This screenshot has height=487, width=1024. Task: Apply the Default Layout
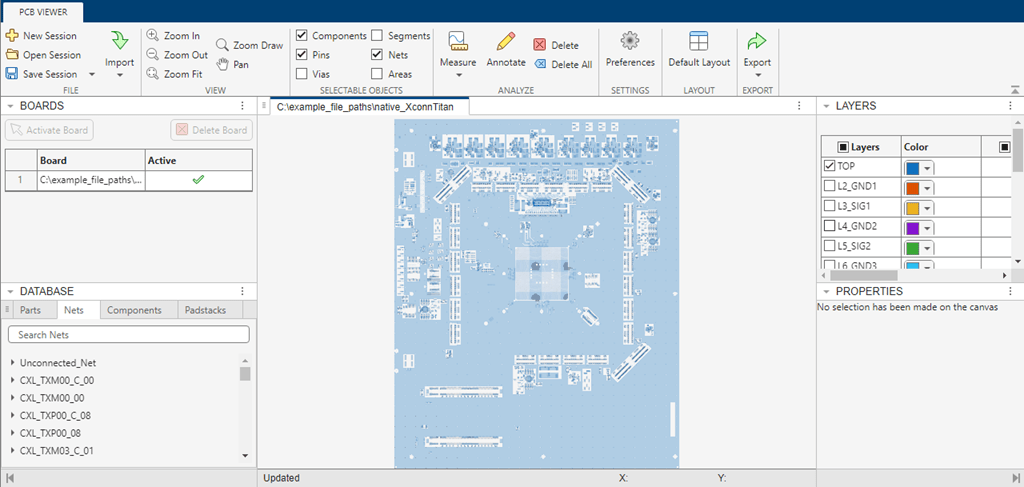699,41
